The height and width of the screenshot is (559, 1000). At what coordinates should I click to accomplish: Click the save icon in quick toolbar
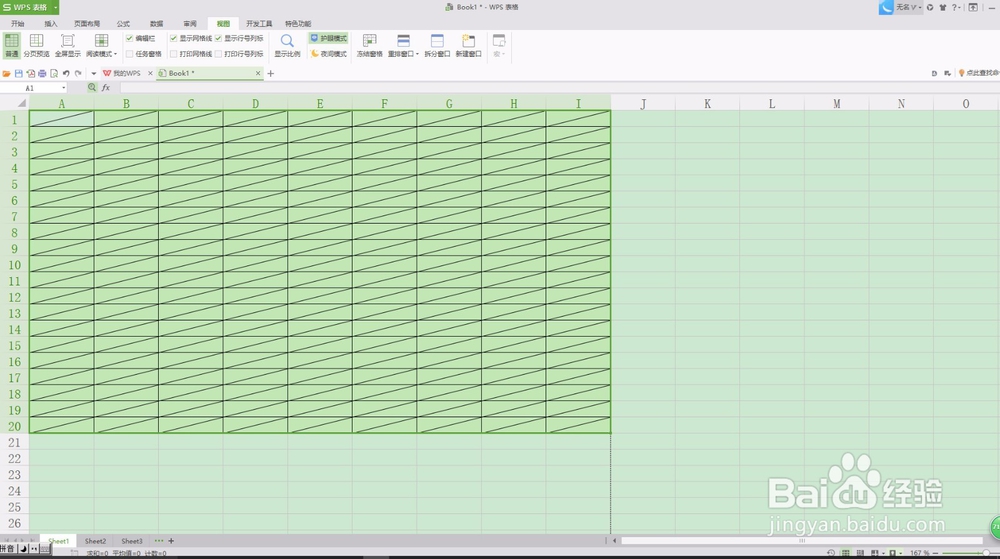[18, 73]
